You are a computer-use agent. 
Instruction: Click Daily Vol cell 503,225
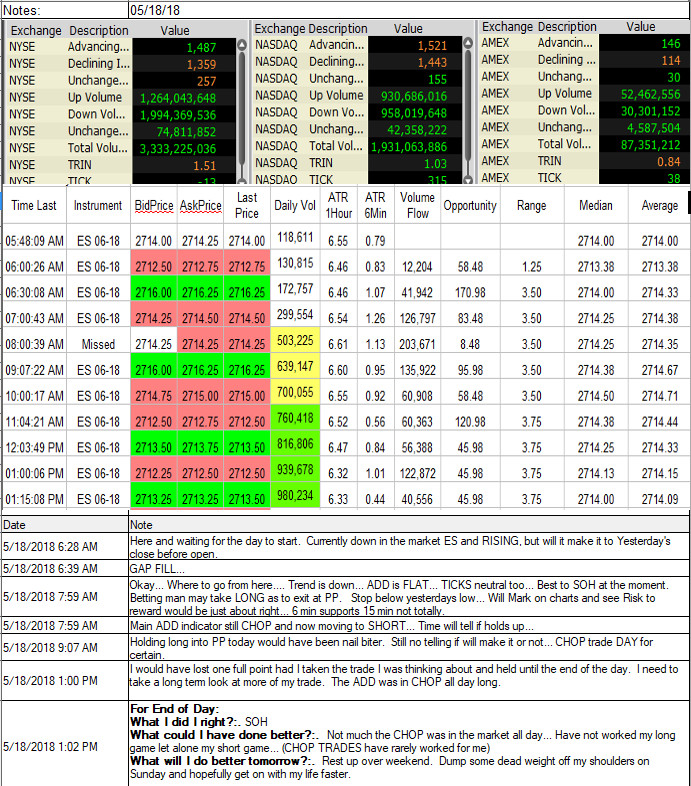click(295, 341)
